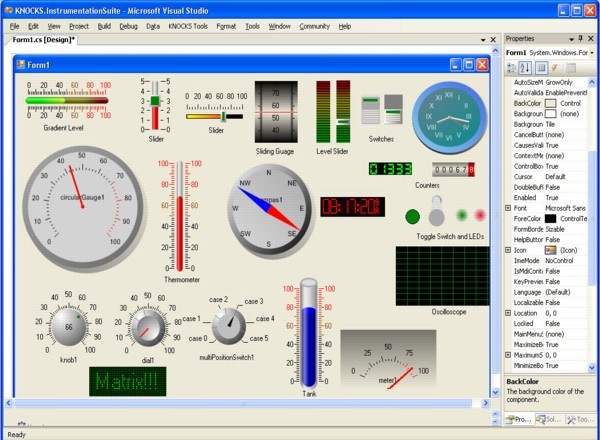
Task: Click the Form1 window title icon
Action: pos(20,64)
